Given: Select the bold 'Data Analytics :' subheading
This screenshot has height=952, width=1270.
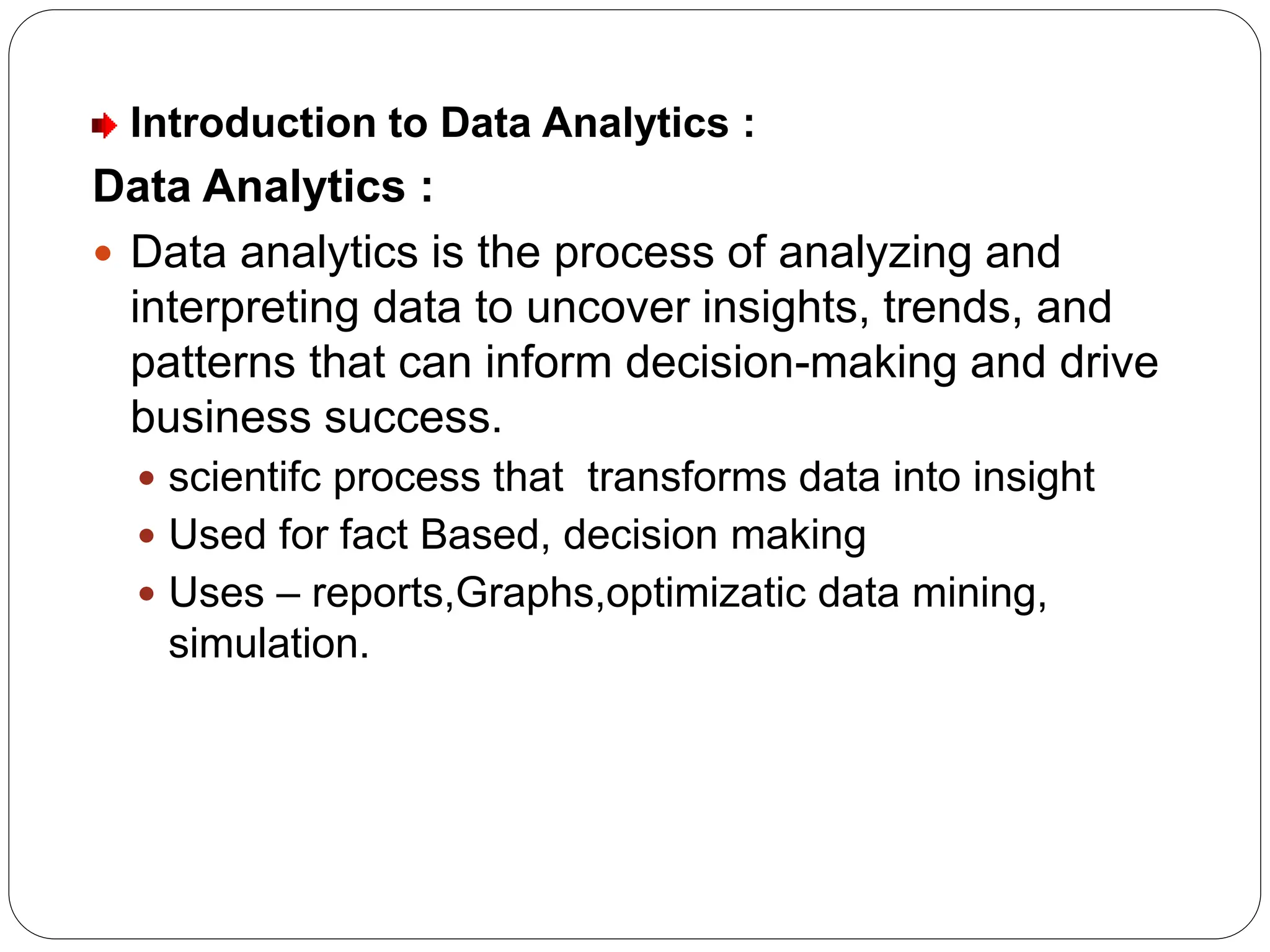Looking at the screenshot, I should 262,187.
